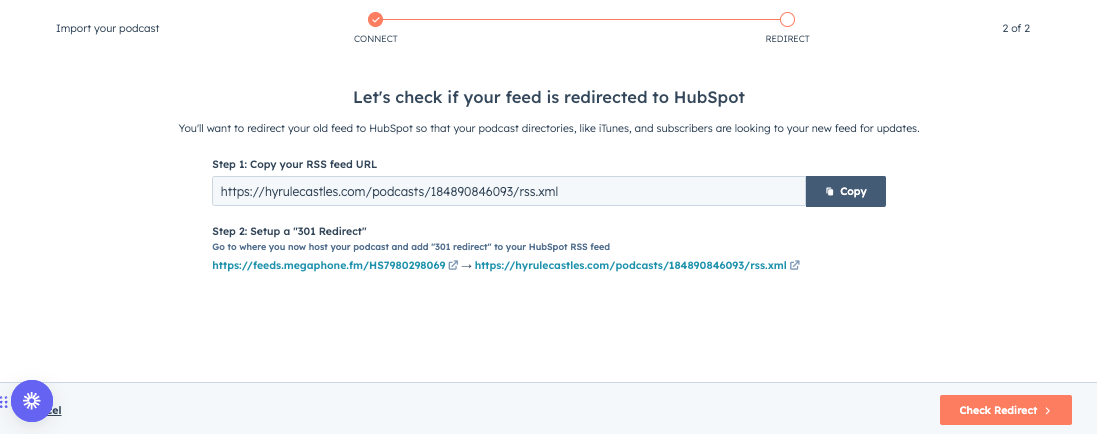Click external-link icon after megaphone URL
Viewport: 1097px width, 434px height.
click(453, 265)
